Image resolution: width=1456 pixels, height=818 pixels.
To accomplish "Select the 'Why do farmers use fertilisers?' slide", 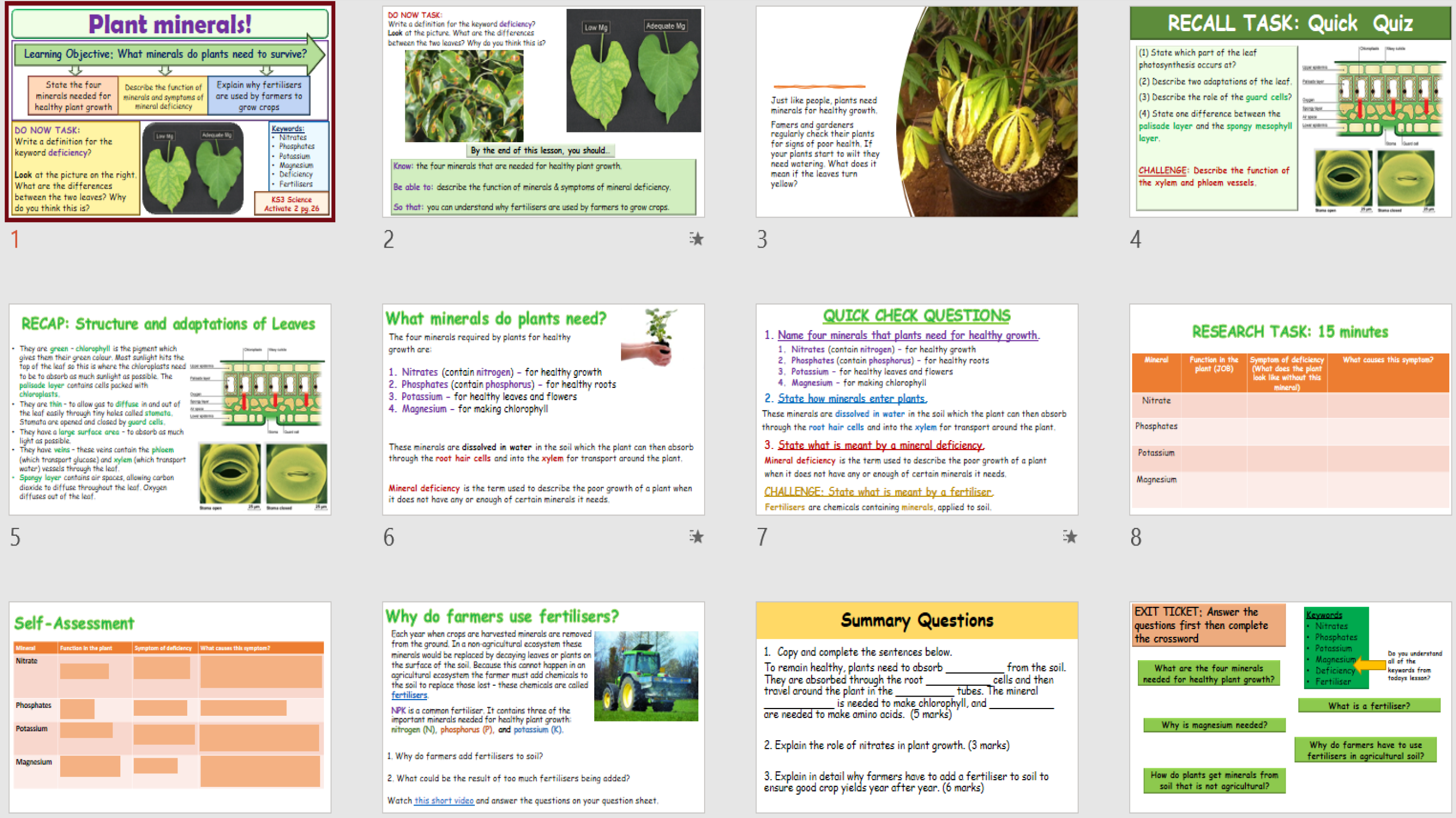I will [x=543, y=706].
